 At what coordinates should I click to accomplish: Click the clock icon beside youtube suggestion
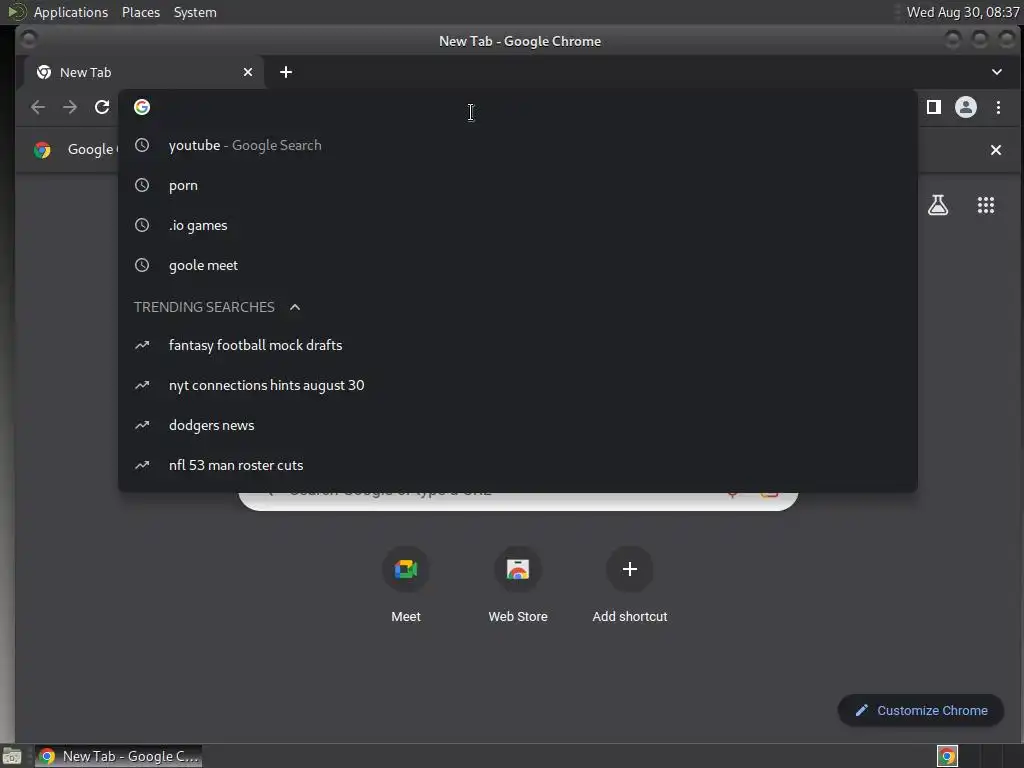pyautogui.click(x=142, y=145)
